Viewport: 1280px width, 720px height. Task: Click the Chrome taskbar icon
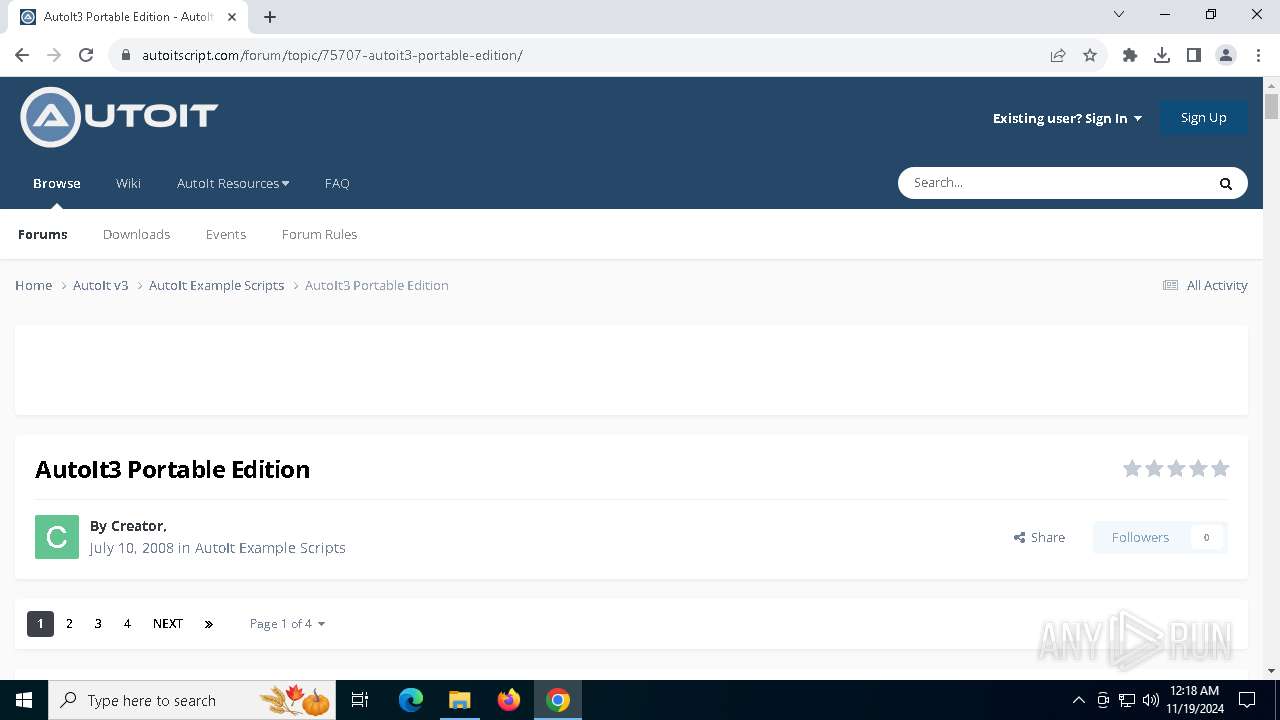[558, 700]
